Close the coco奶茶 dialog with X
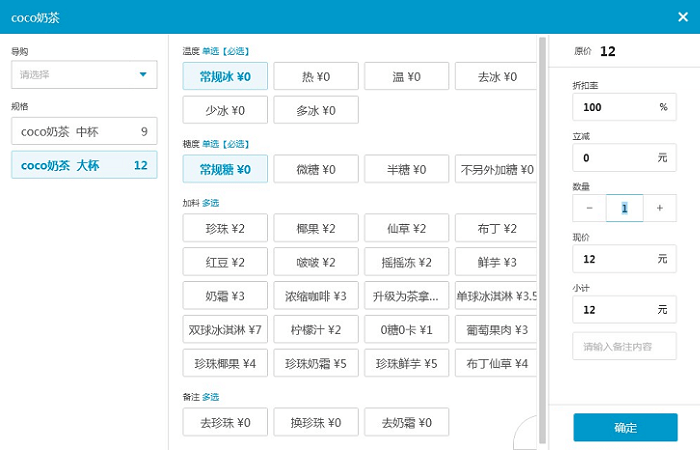 tap(682, 17)
